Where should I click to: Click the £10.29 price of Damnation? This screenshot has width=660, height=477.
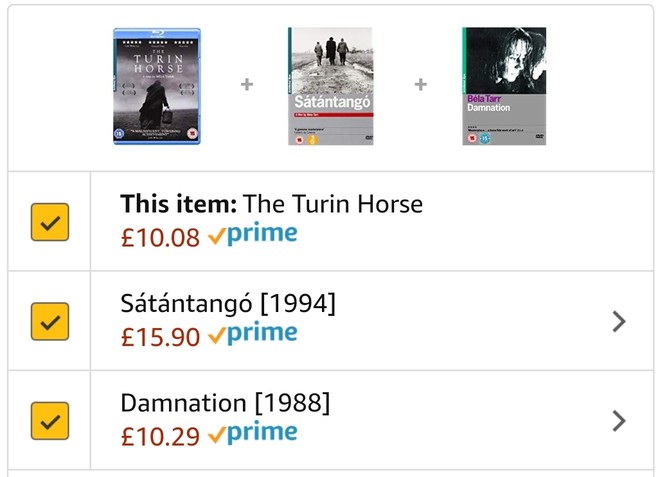point(160,438)
